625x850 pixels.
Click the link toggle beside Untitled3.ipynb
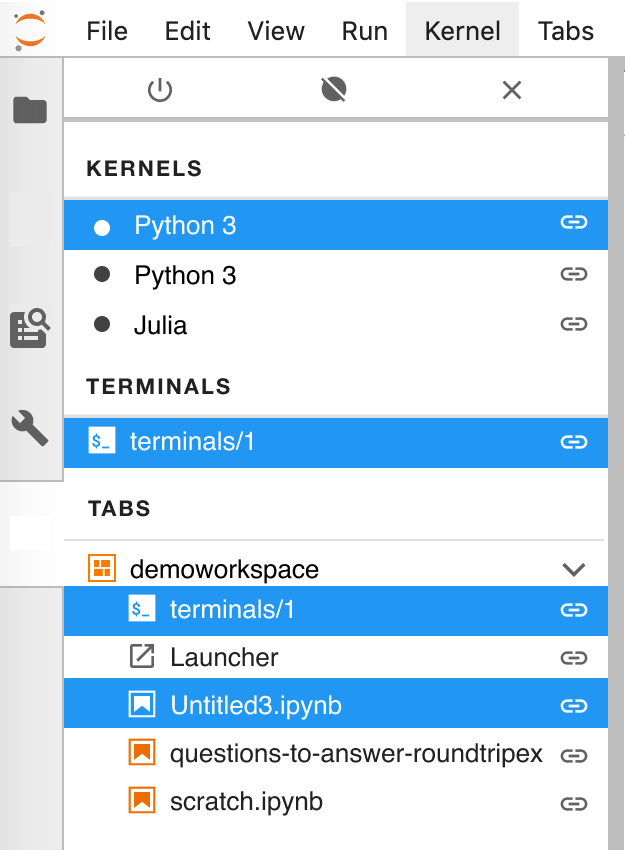click(x=574, y=705)
